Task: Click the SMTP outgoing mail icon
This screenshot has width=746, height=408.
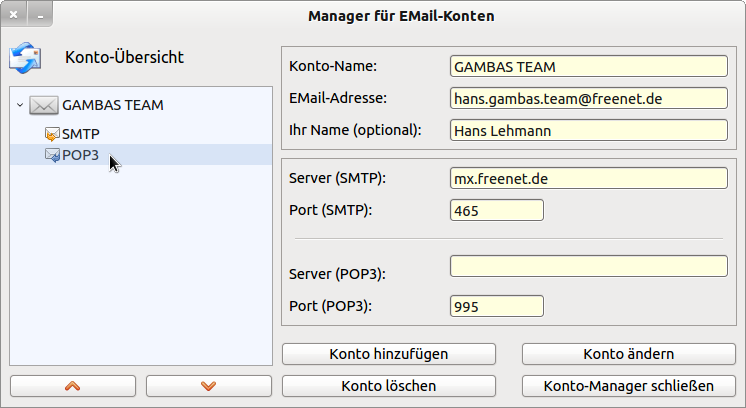Action: (x=52, y=133)
